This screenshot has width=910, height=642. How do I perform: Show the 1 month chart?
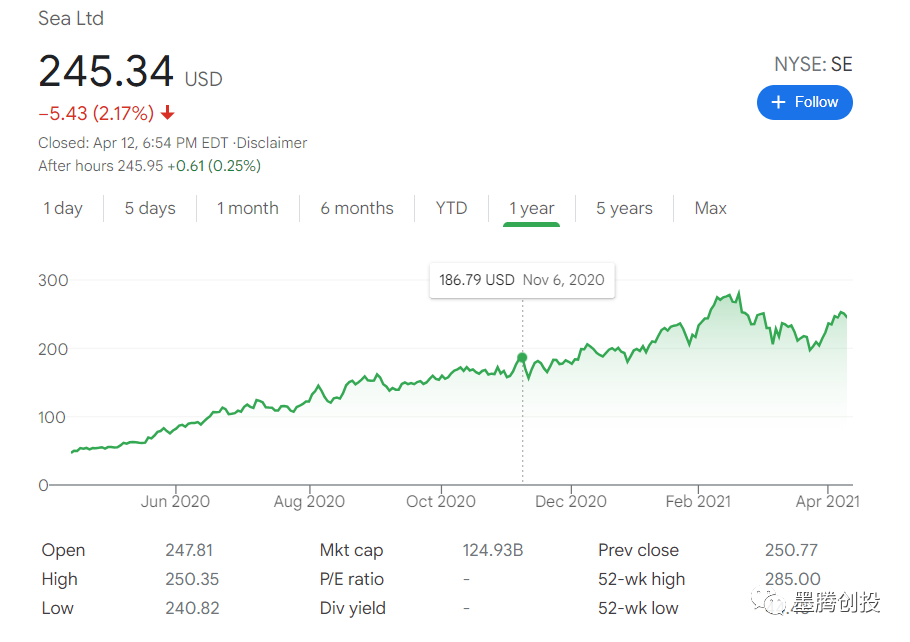pyautogui.click(x=248, y=208)
